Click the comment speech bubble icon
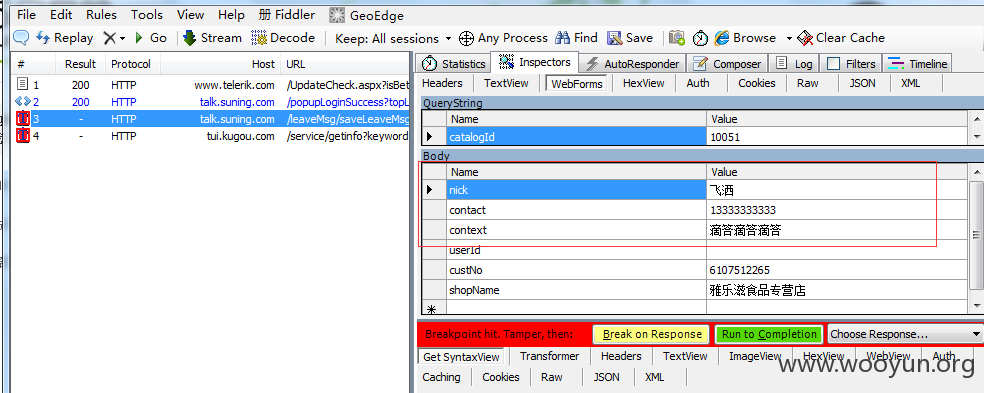 21,38
